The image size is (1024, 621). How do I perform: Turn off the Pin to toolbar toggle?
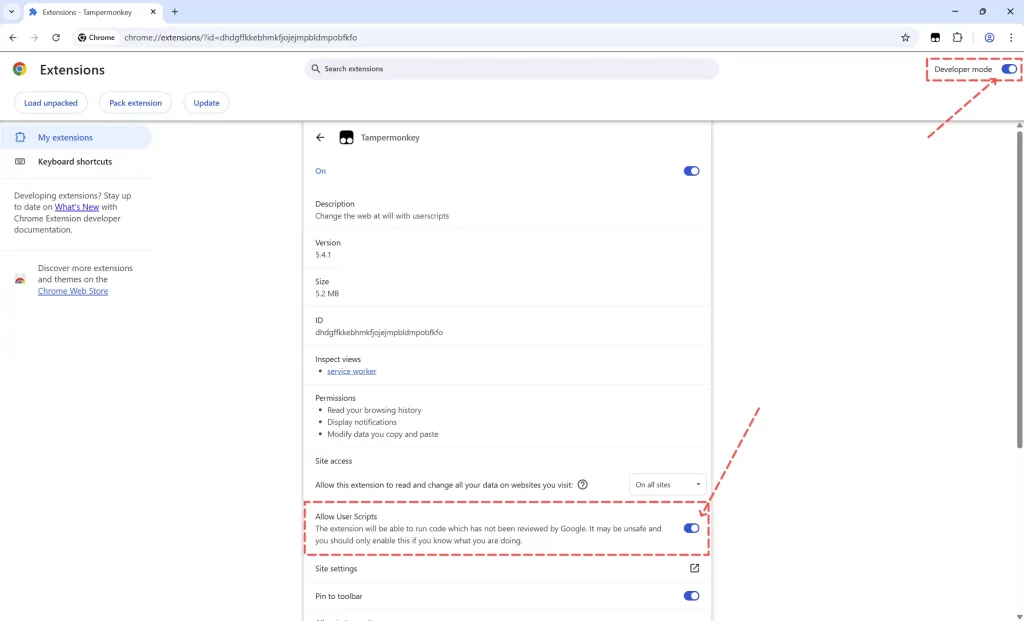tap(691, 595)
